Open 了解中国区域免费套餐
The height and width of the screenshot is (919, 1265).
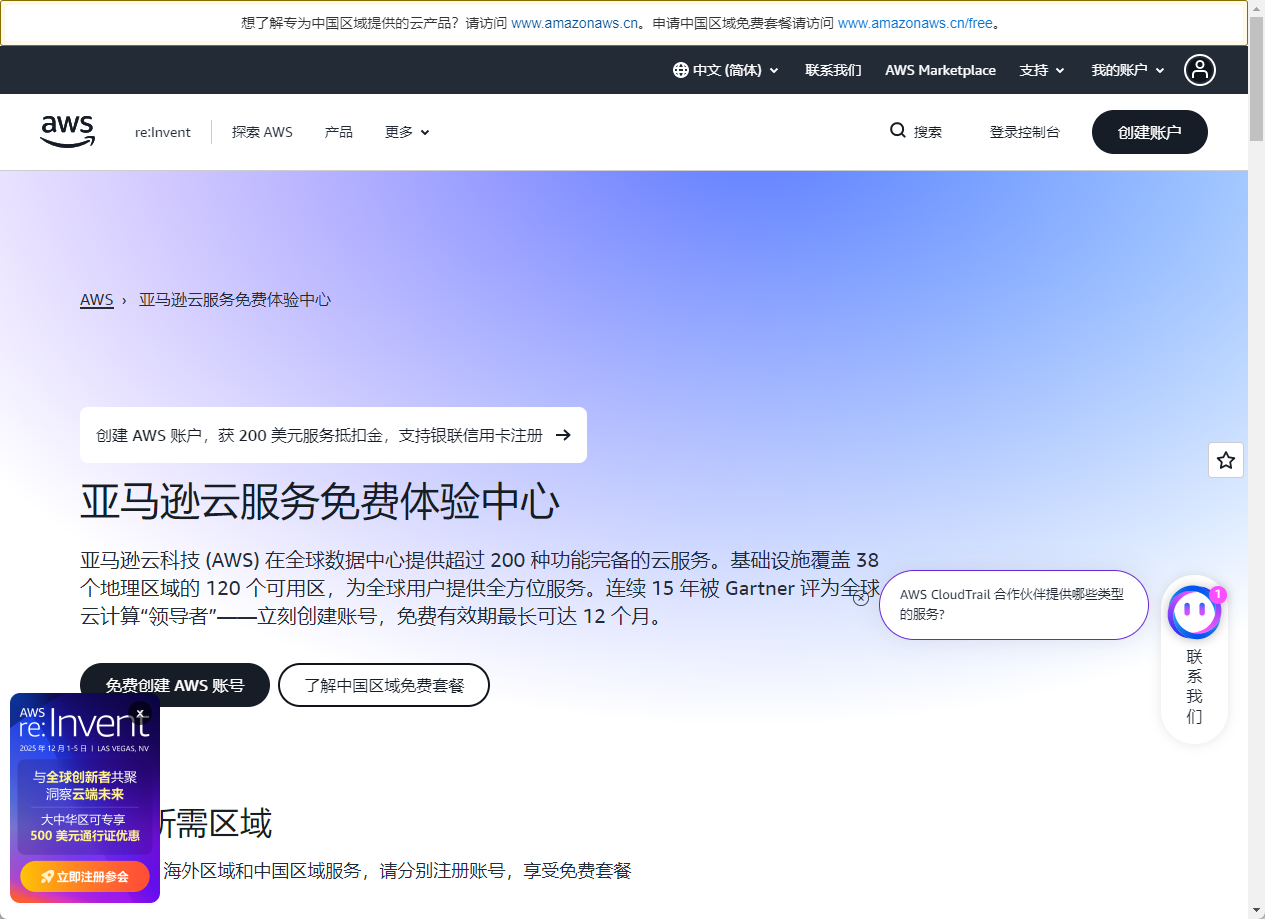(383, 685)
